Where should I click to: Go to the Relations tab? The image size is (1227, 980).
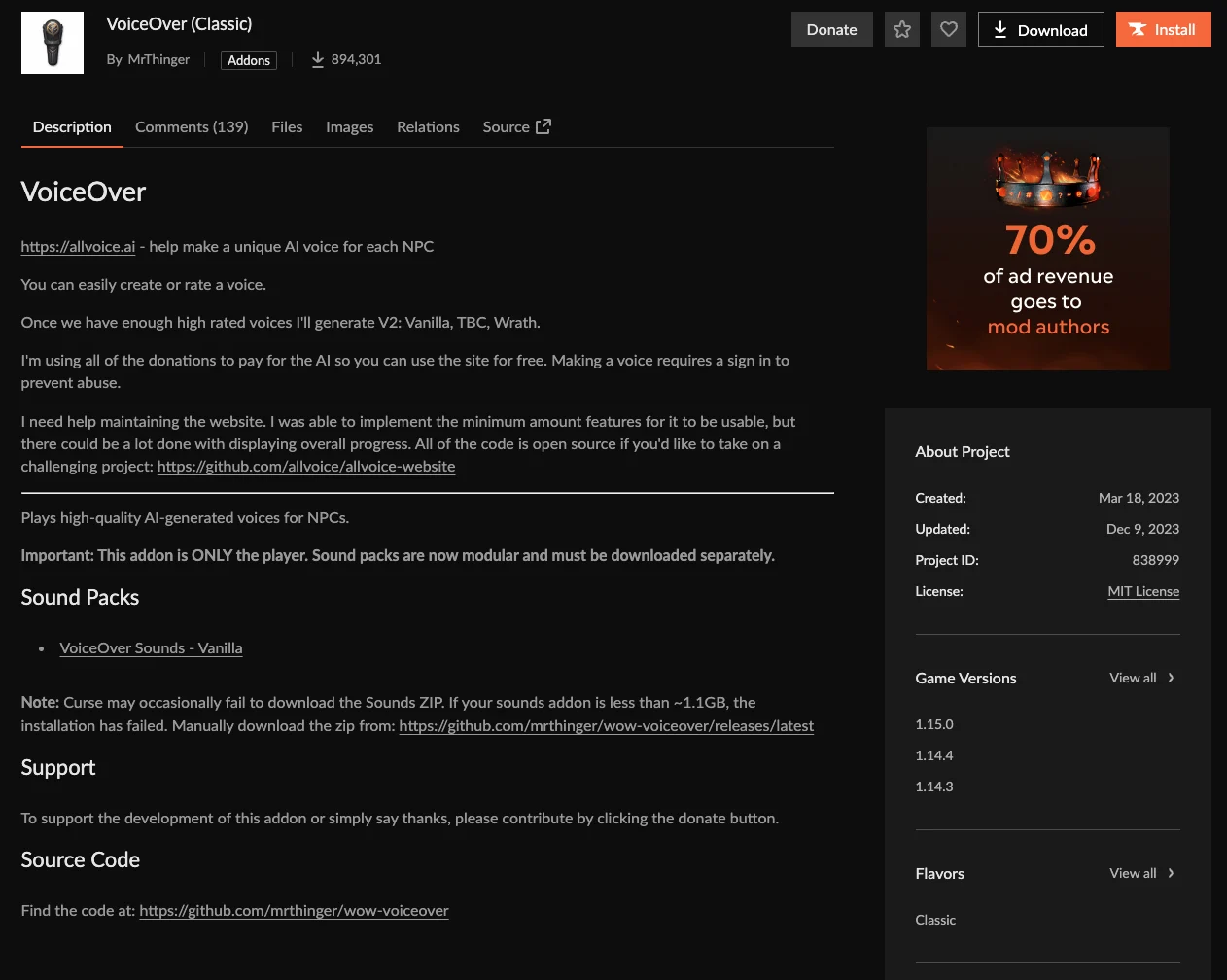pos(428,127)
